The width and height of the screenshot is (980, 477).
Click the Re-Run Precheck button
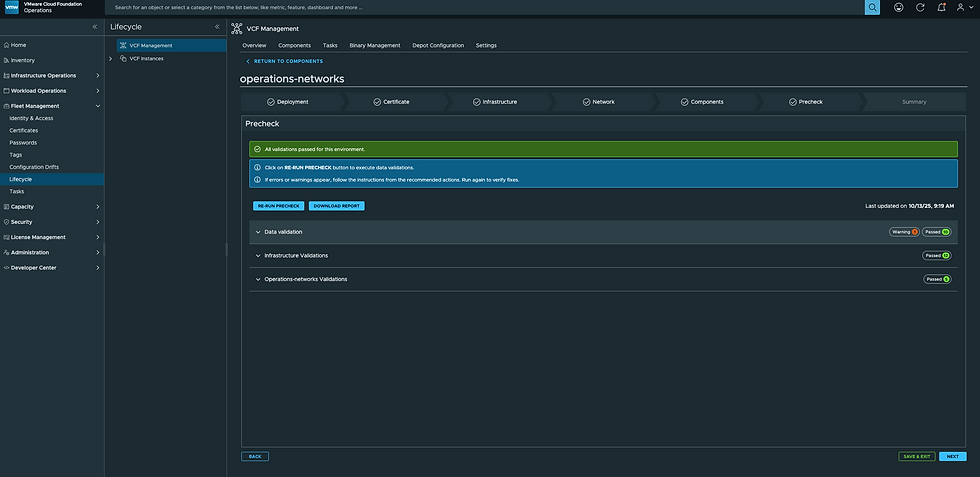tap(278, 206)
